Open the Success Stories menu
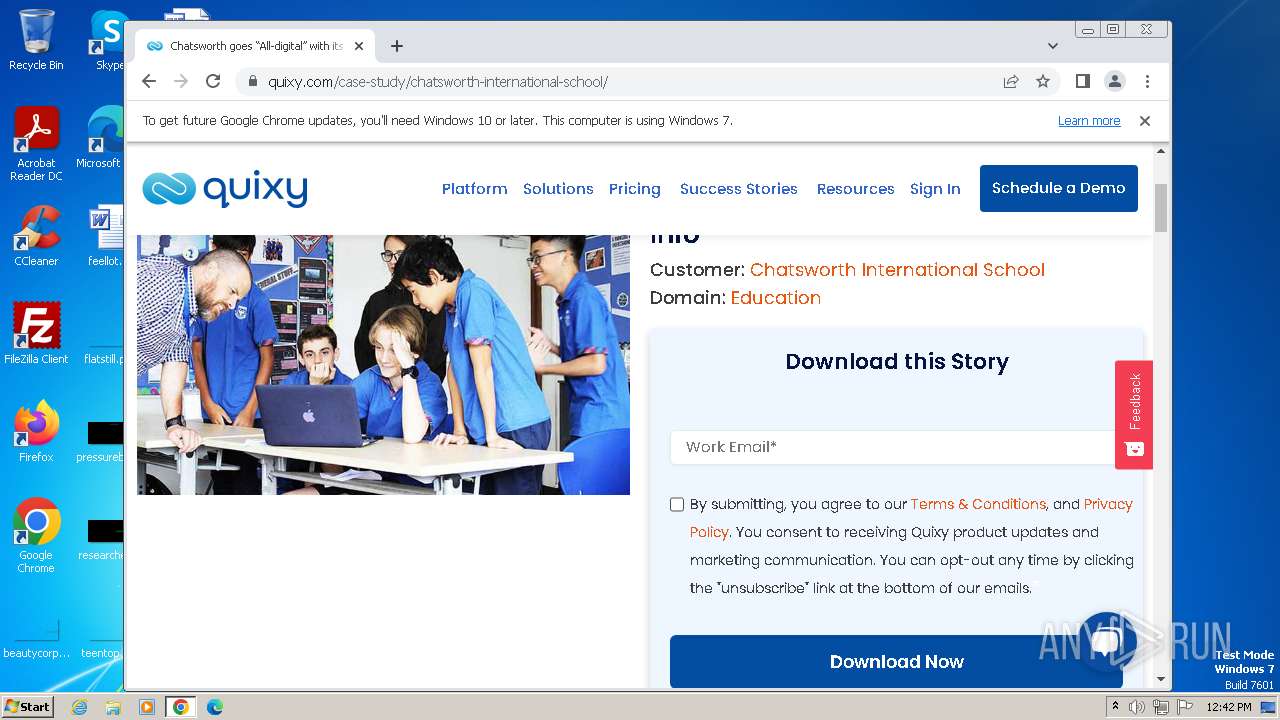The width and height of the screenshot is (1280, 720). (x=739, y=189)
